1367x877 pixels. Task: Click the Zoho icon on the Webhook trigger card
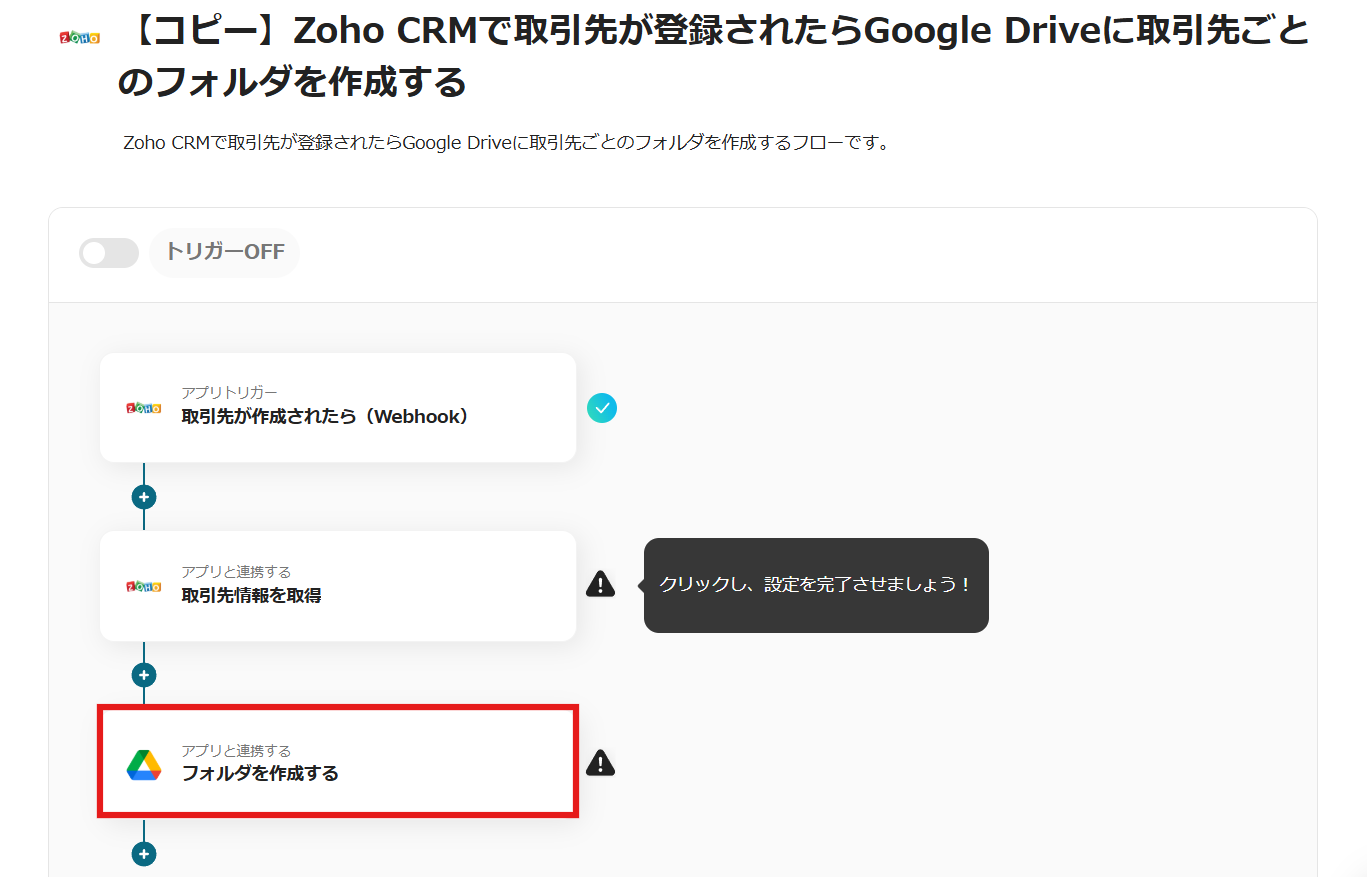(x=144, y=408)
